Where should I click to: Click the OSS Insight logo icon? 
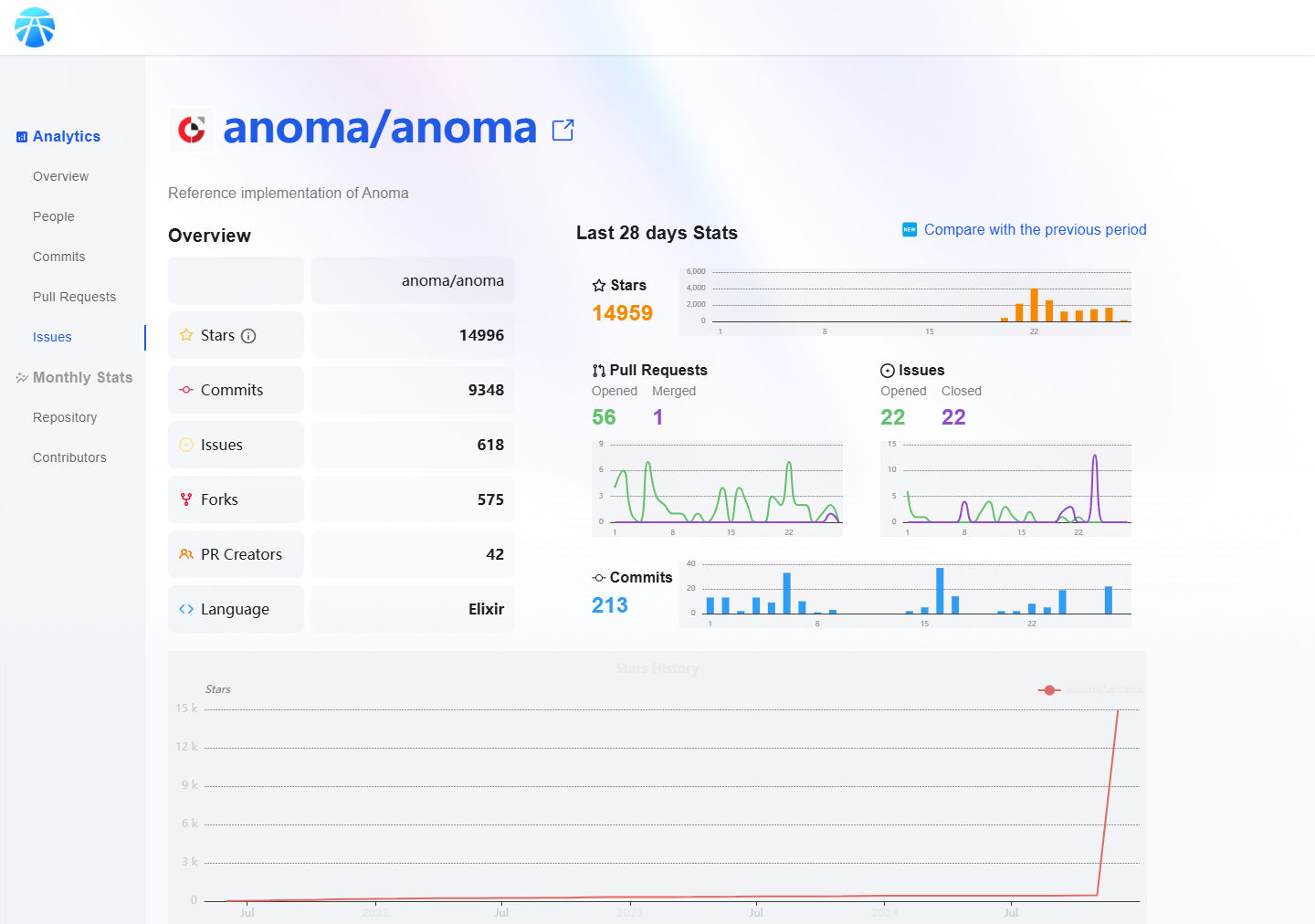pos(35,27)
